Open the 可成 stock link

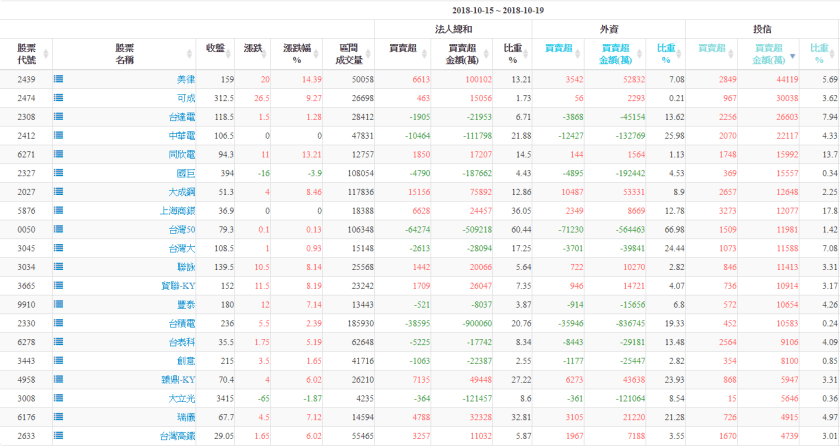(186, 98)
